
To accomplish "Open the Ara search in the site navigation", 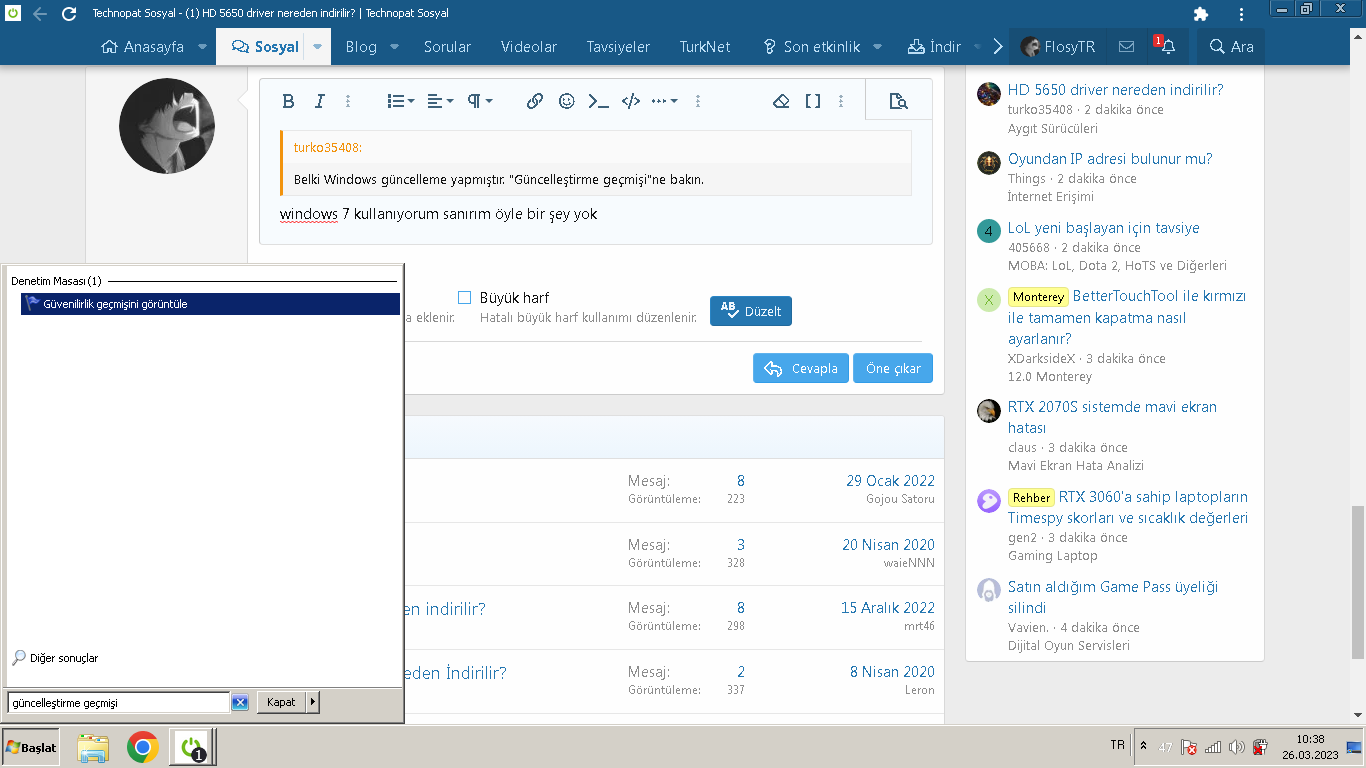I will [1231, 47].
